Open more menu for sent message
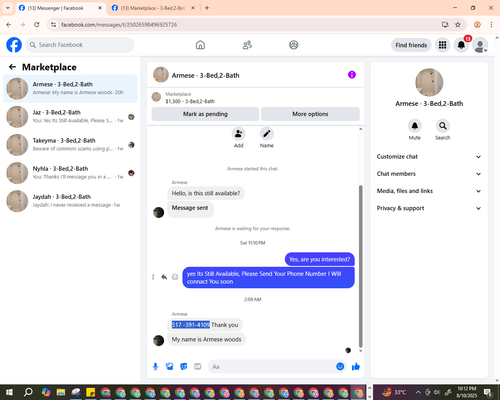This screenshot has width=500, height=400. (153, 277)
